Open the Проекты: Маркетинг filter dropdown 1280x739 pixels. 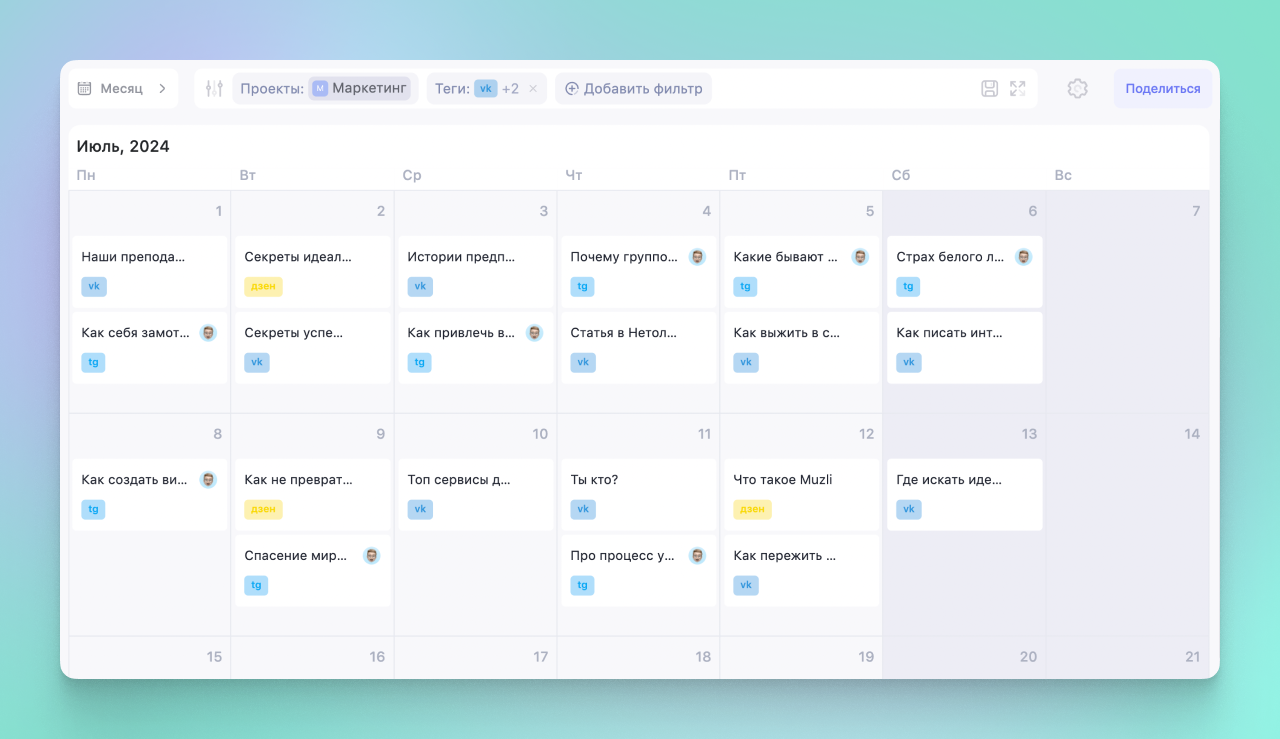pos(325,89)
